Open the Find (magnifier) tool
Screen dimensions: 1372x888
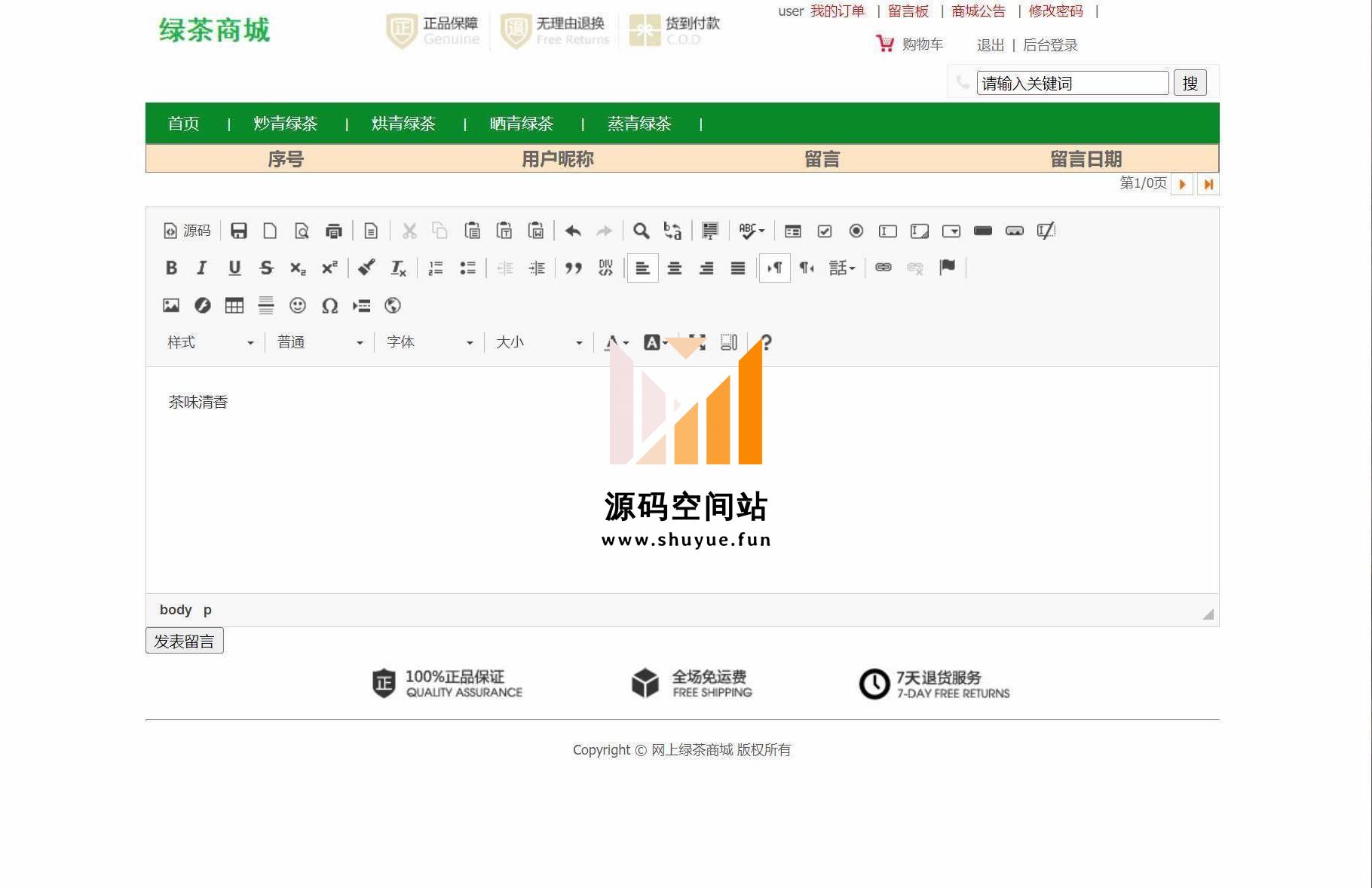[642, 231]
